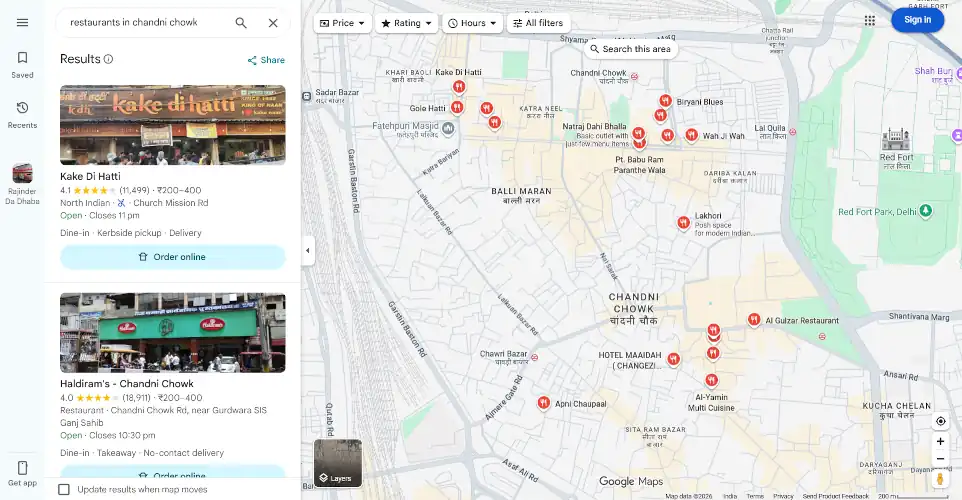This screenshot has height=500, width=962.
Task: Click the search magnifier icon
Action: point(241,23)
